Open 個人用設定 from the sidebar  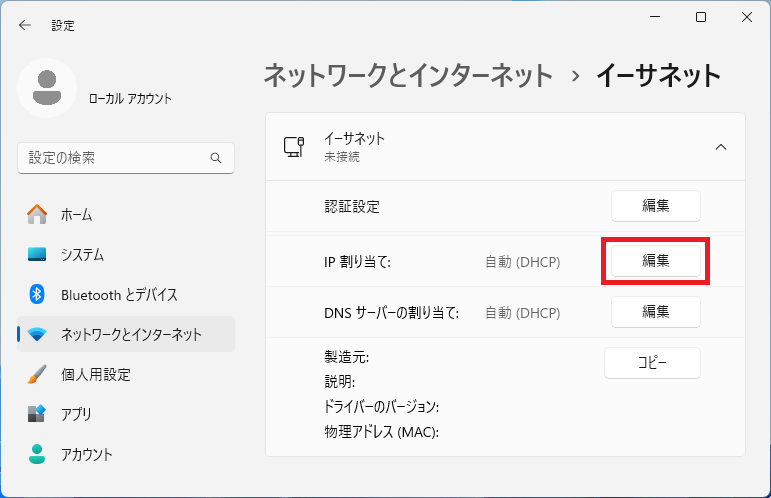tap(95, 374)
